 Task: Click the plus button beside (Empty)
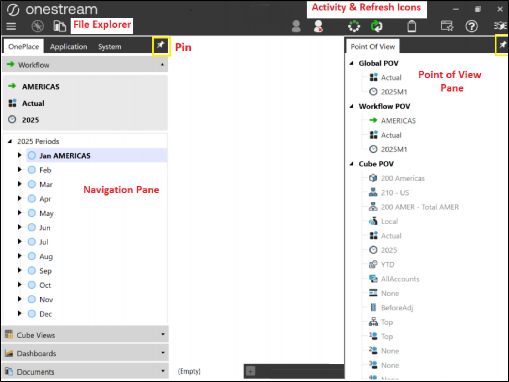[x=250, y=371]
